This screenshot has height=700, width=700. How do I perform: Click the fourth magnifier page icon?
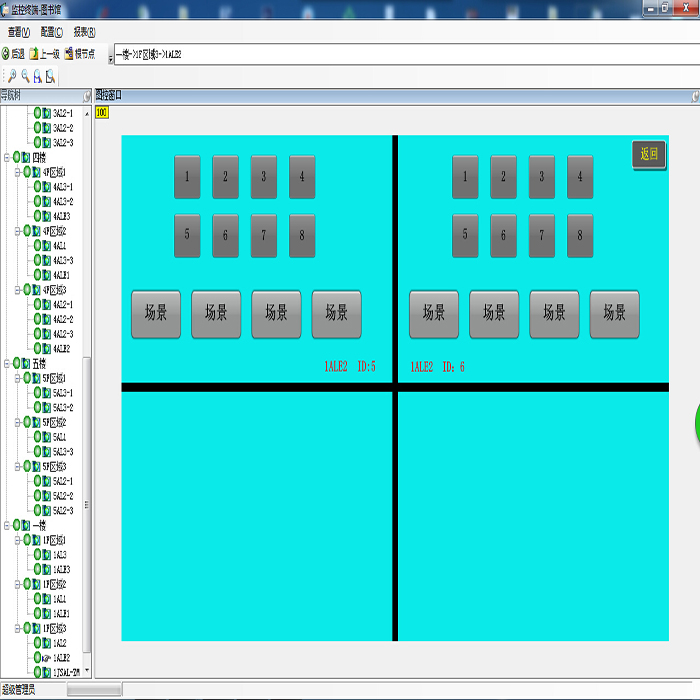coord(50,76)
